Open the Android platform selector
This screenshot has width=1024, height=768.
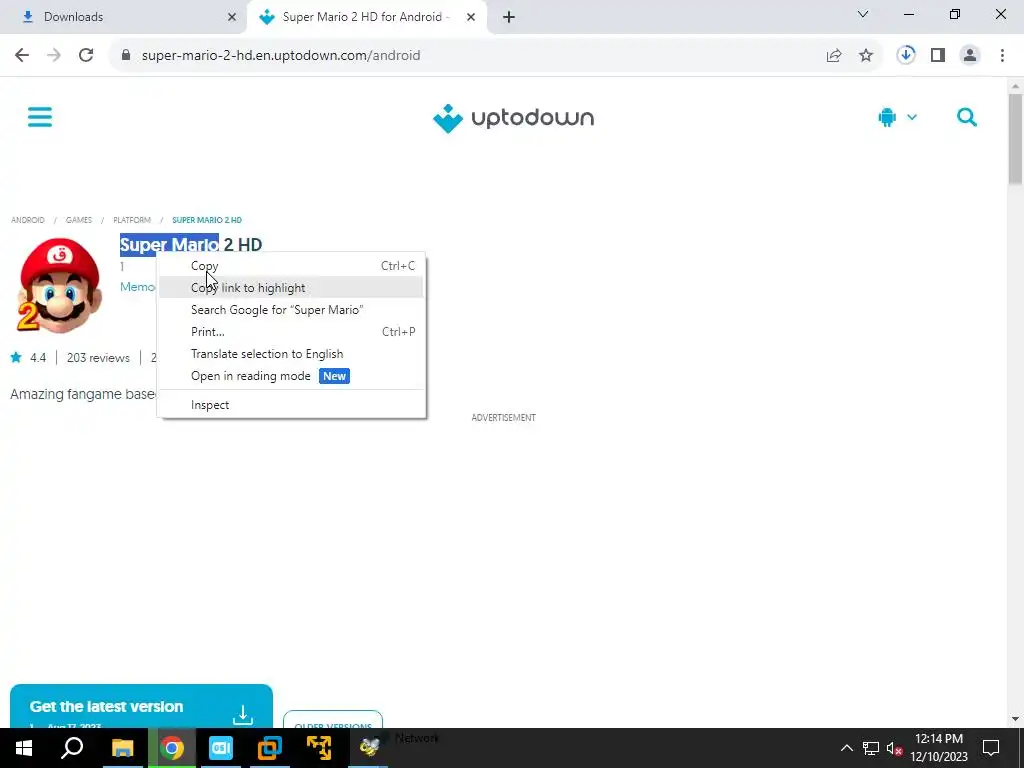(897, 118)
